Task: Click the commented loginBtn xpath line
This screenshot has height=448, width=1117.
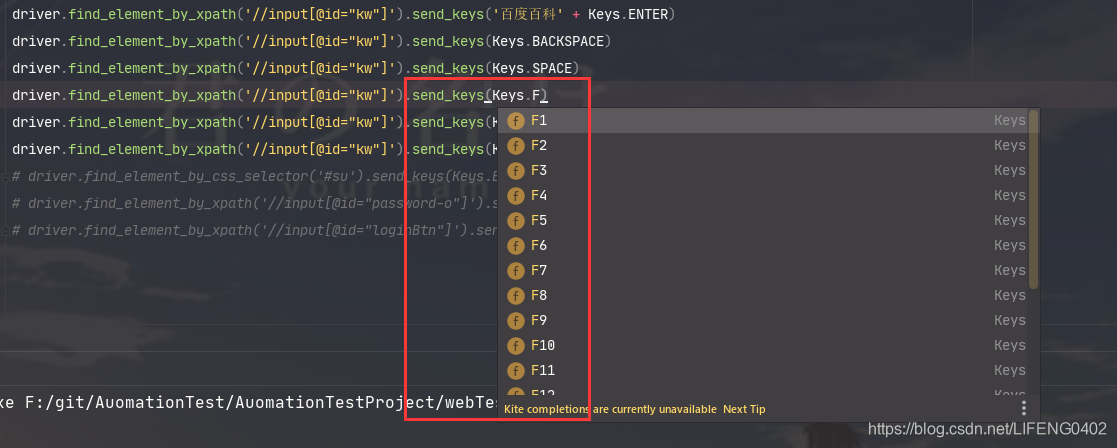Action: tap(254, 231)
